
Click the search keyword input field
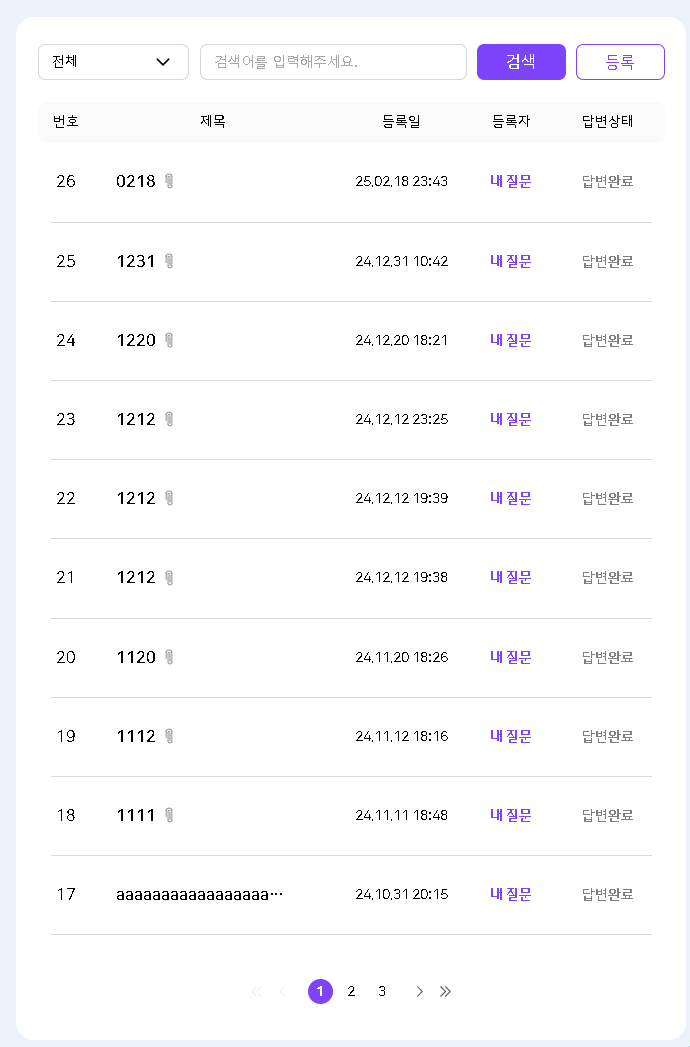pyautogui.click(x=333, y=62)
